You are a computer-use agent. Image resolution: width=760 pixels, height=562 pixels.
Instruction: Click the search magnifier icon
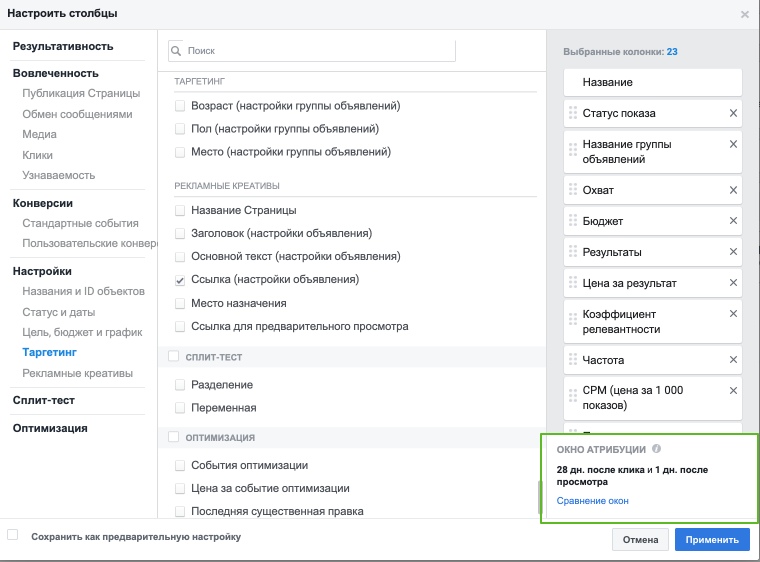(176, 50)
